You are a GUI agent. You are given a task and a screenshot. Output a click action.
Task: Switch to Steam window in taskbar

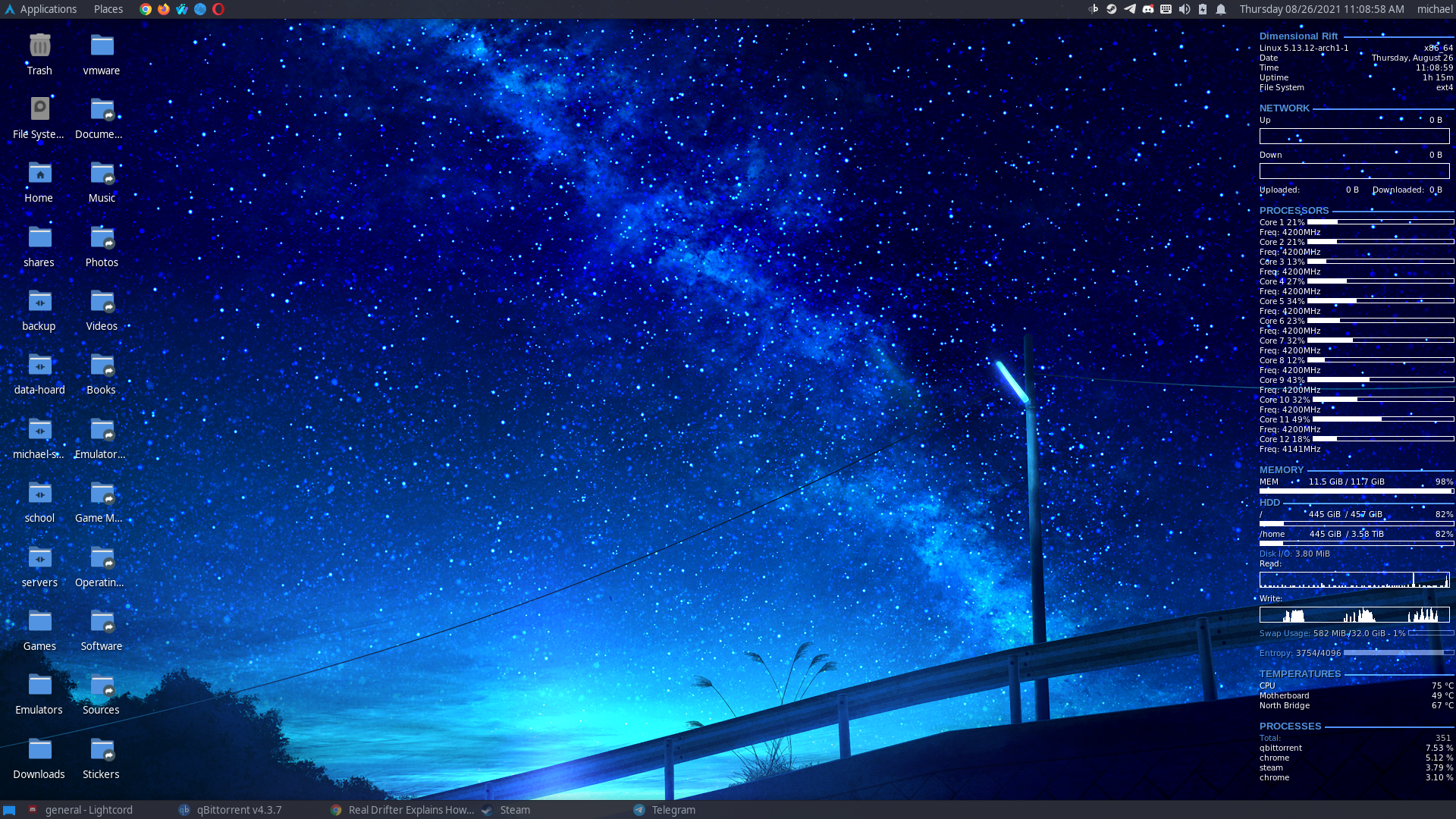507,810
